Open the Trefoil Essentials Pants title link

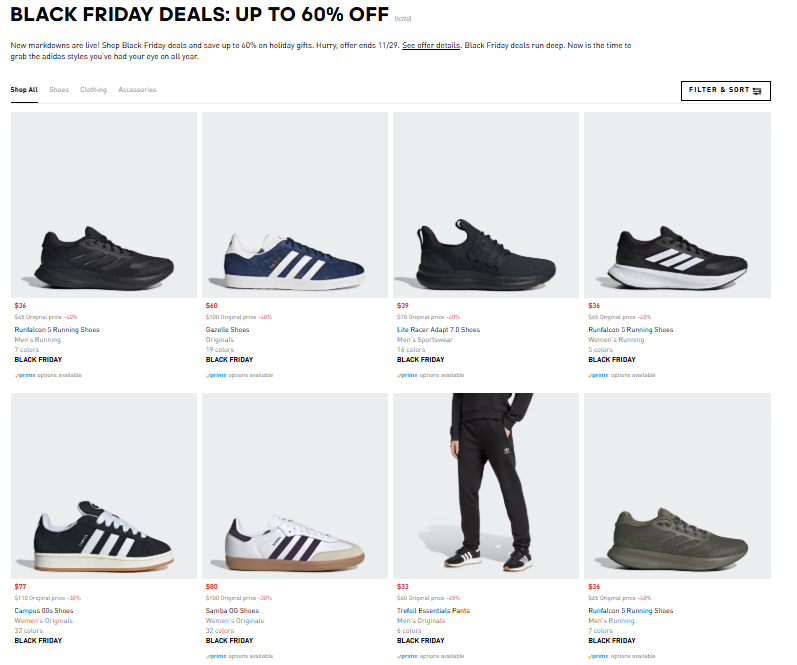(433, 611)
